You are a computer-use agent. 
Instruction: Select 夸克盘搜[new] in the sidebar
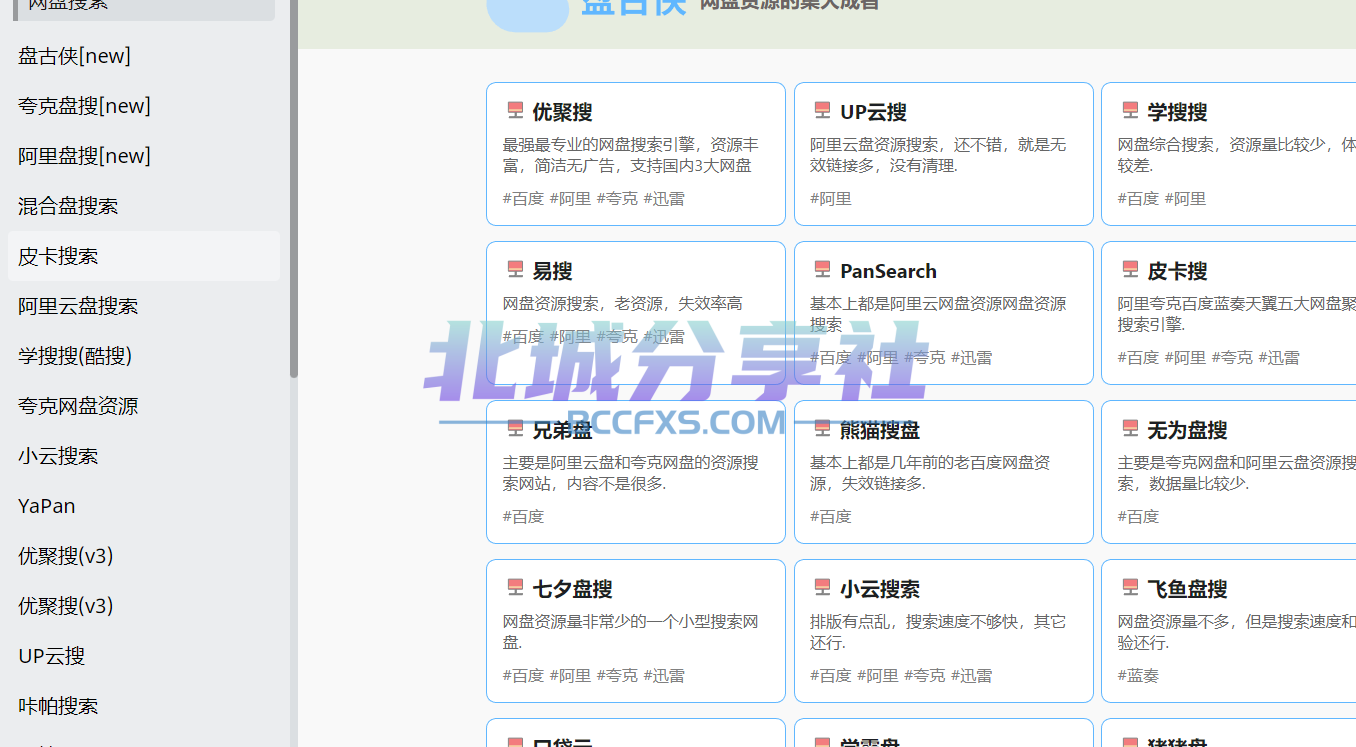pyautogui.click(x=144, y=106)
